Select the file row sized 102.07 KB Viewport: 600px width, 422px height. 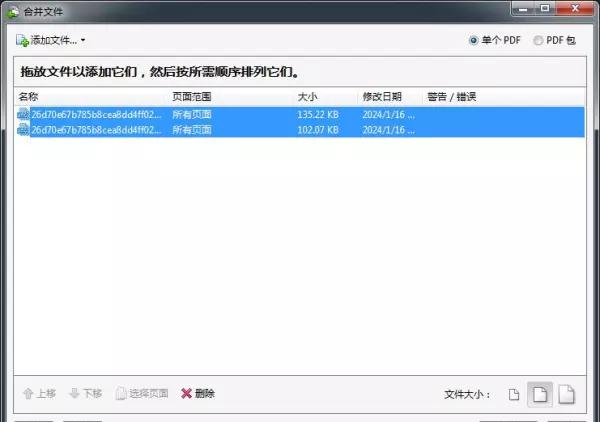(x=300, y=130)
